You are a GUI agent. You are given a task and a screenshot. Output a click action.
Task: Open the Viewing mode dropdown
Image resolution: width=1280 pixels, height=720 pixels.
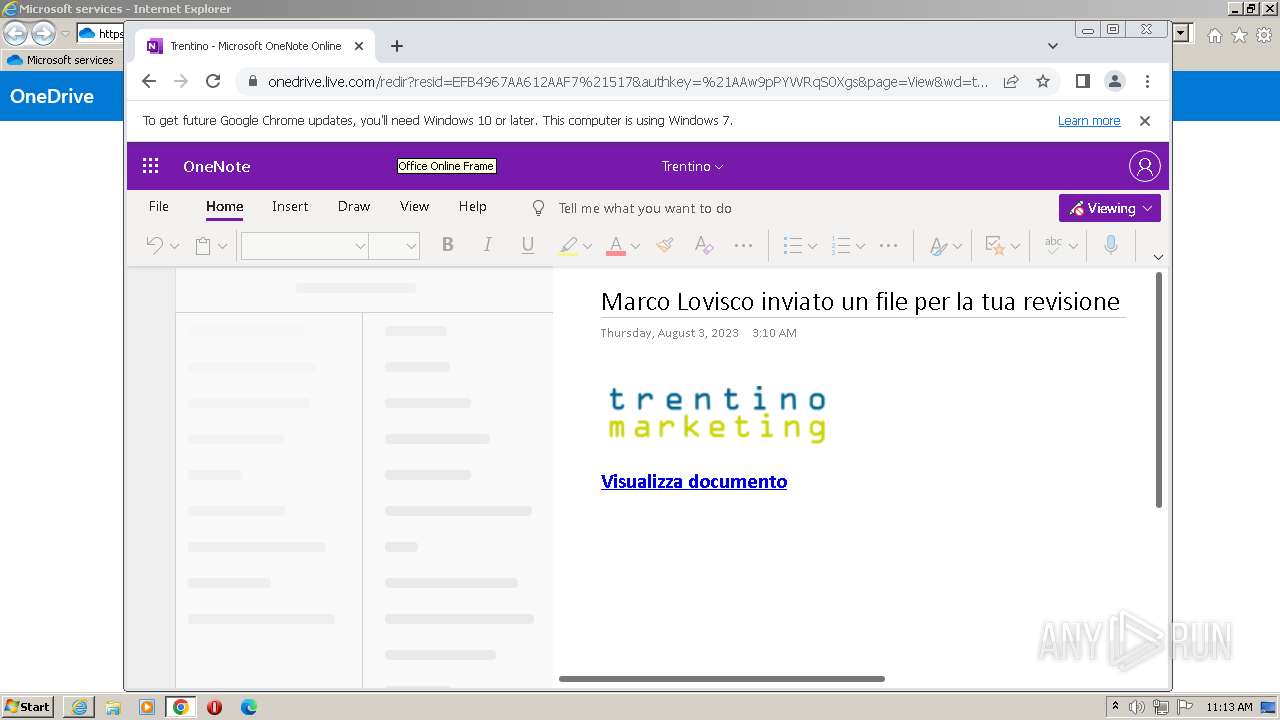click(1110, 208)
